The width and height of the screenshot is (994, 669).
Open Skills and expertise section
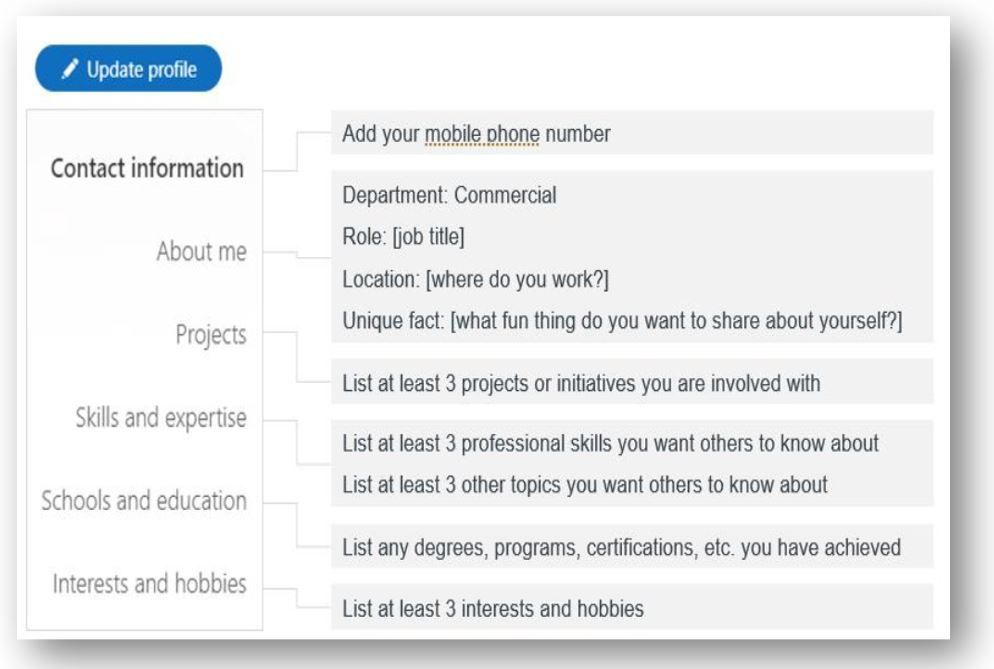161,418
